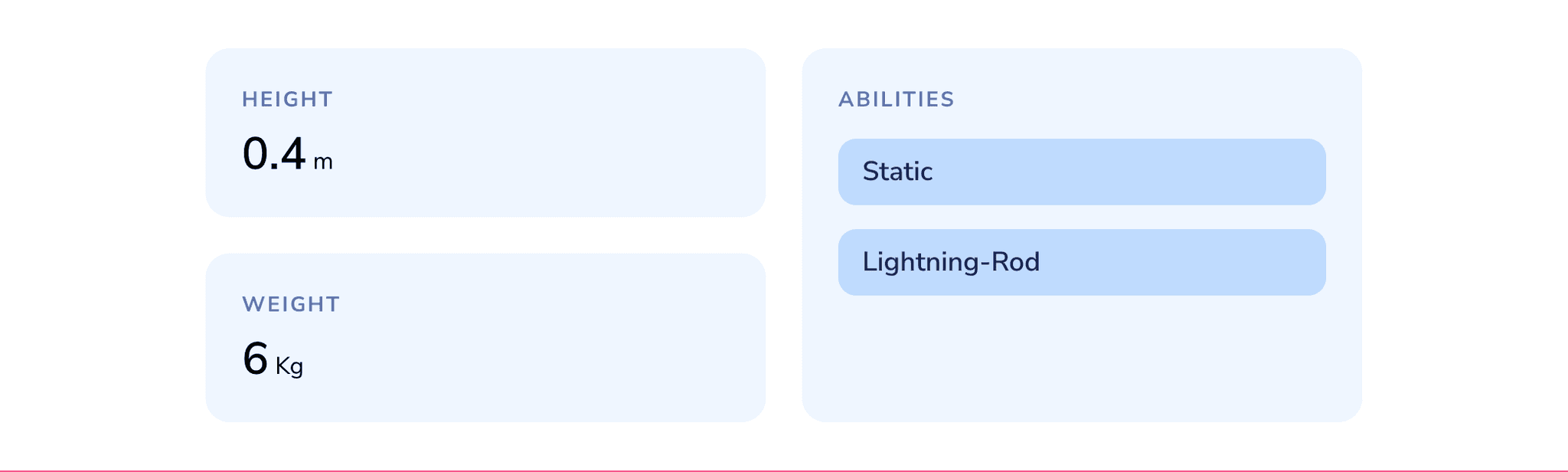
Task: Click the gap between Static and Lightning-Rod
Action: (x=1081, y=217)
